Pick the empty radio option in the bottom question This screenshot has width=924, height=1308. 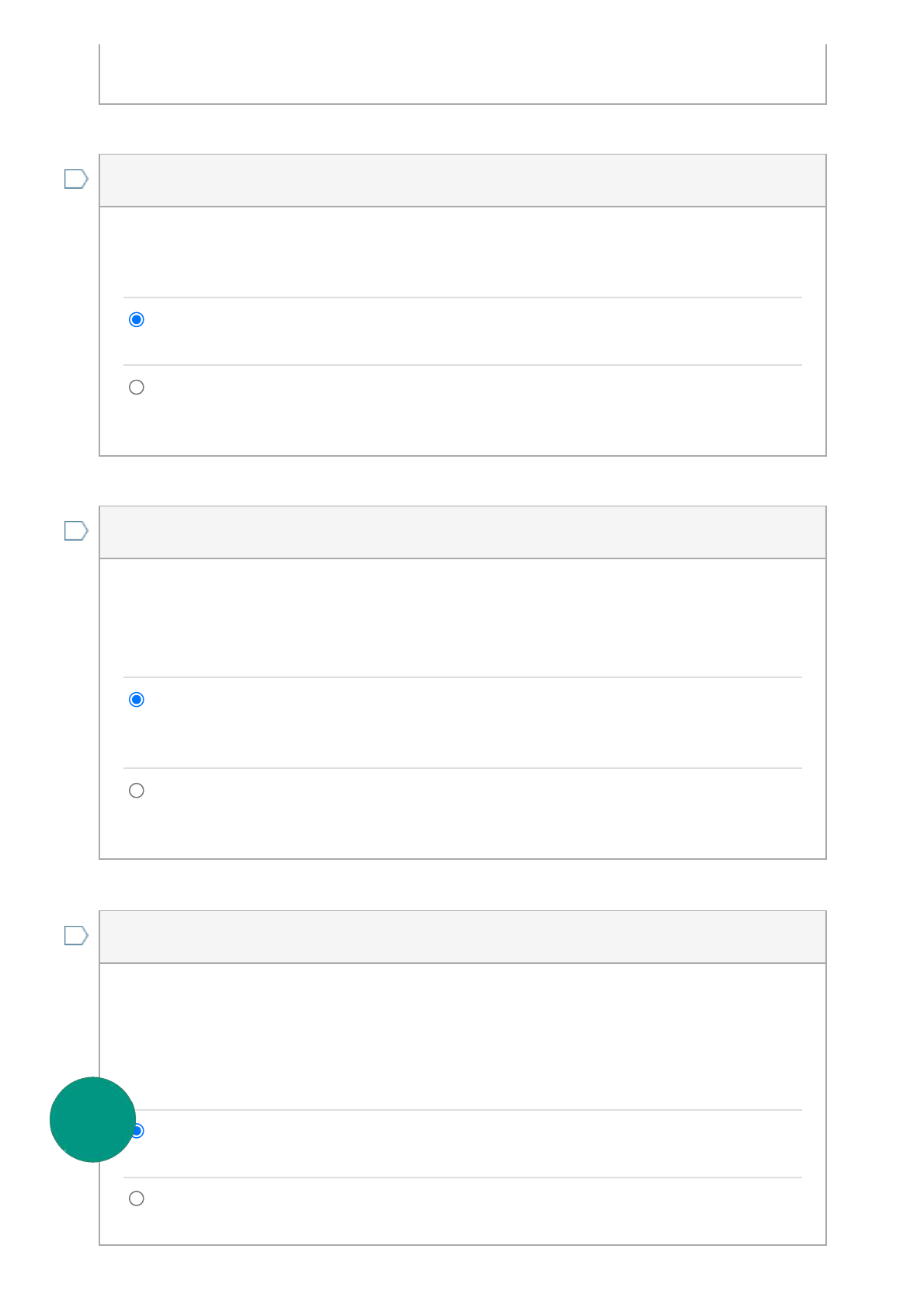click(137, 1198)
